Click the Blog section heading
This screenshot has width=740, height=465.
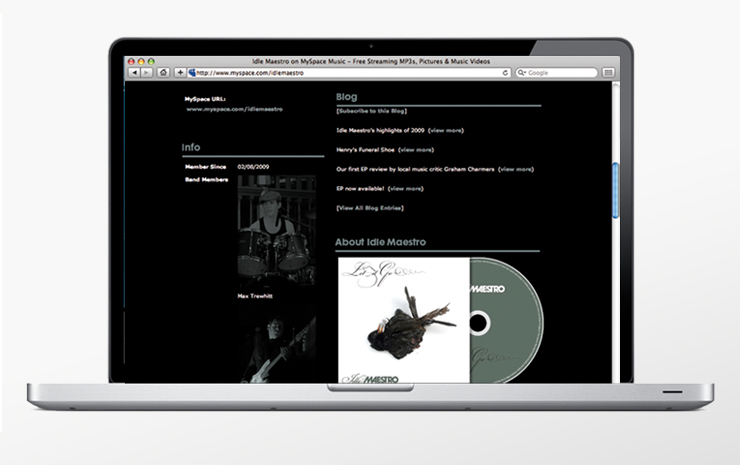coord(346,97)
